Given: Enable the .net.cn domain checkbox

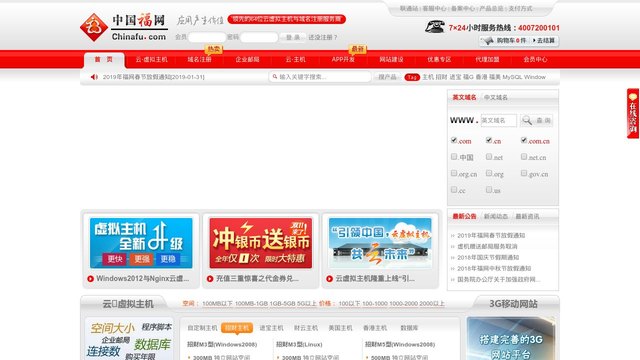Looking at the screenshot, I should pos(524,156).
